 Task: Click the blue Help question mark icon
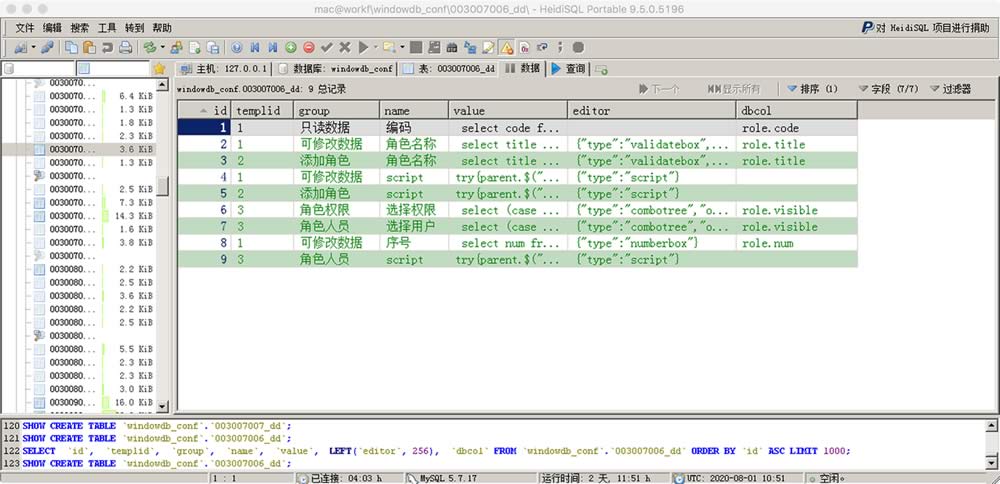[x=236, y=47]
